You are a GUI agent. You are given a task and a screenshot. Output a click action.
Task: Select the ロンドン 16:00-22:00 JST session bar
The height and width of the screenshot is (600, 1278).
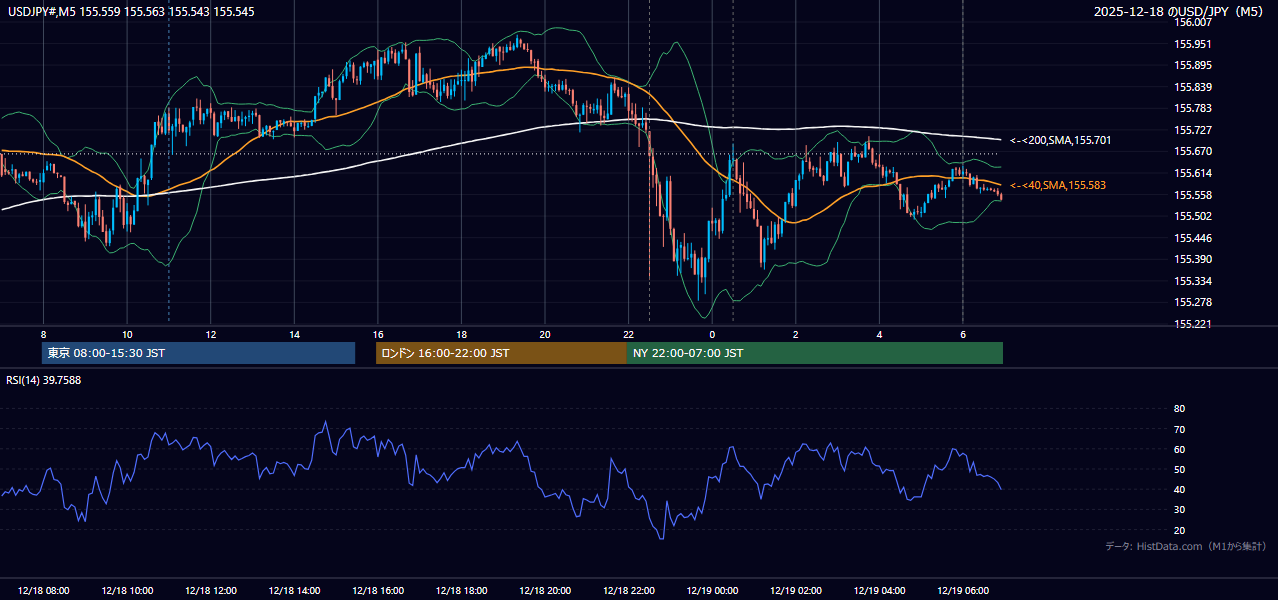501,353
